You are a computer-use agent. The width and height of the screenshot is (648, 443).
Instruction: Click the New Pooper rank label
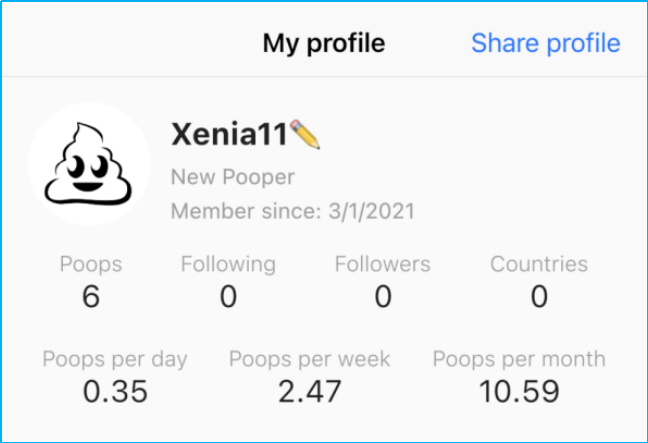tap(233, 177)
